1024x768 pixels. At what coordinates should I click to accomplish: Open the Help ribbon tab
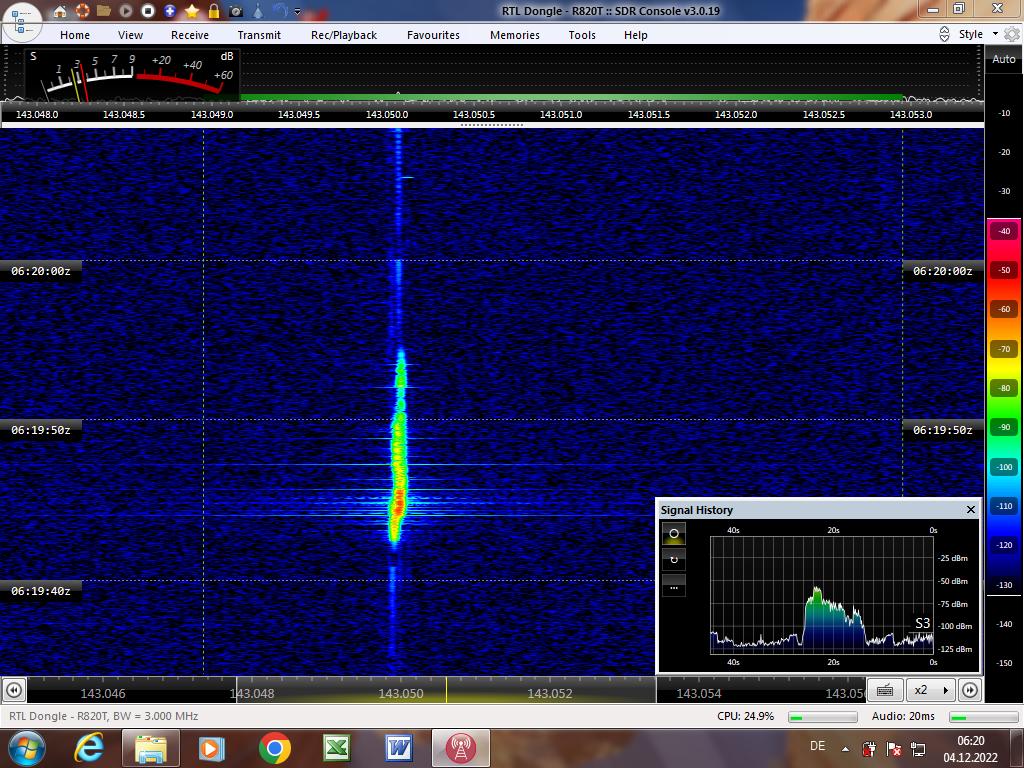[x=635, y=35]
